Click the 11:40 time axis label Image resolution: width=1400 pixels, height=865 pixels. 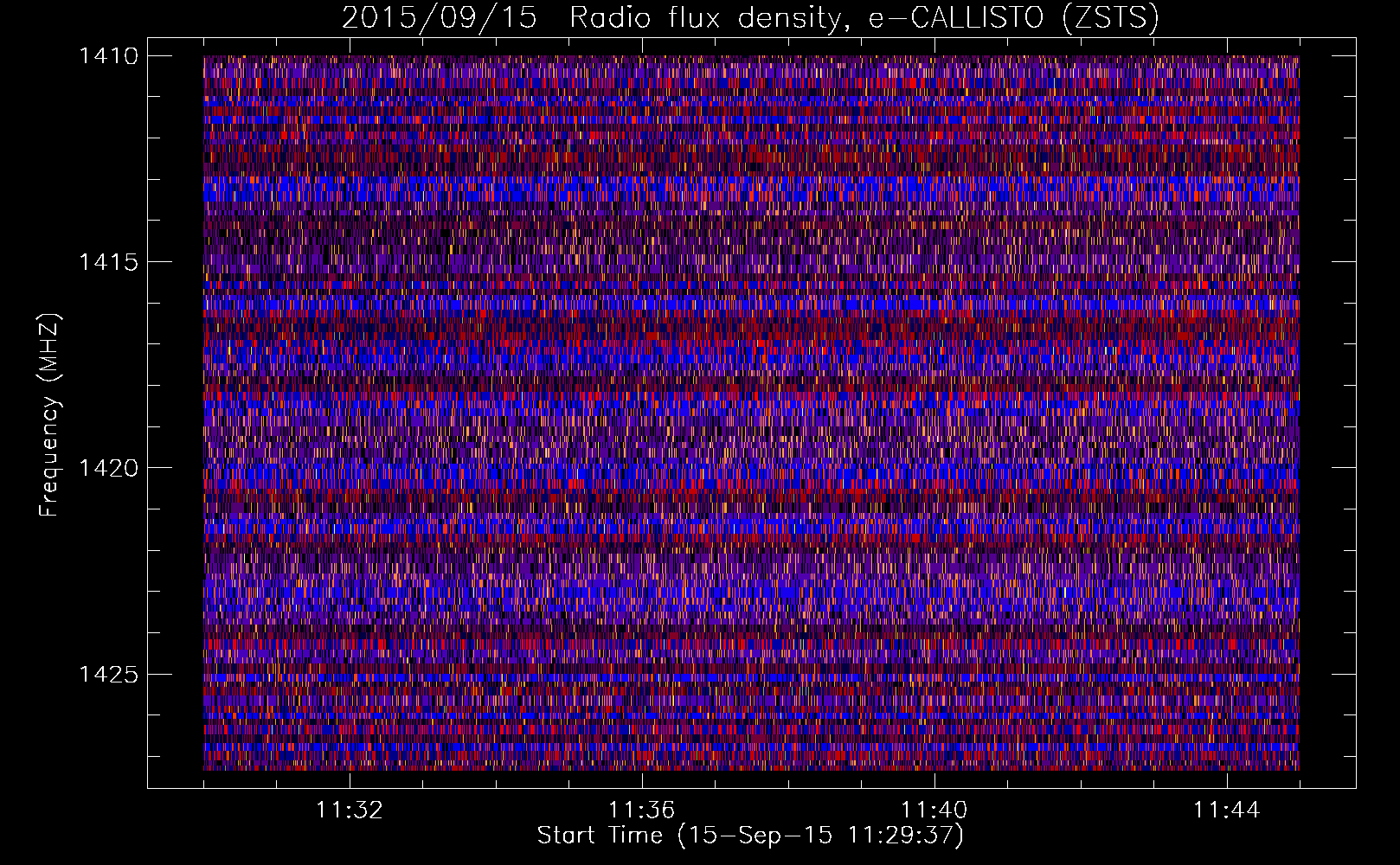coord(934,811)
